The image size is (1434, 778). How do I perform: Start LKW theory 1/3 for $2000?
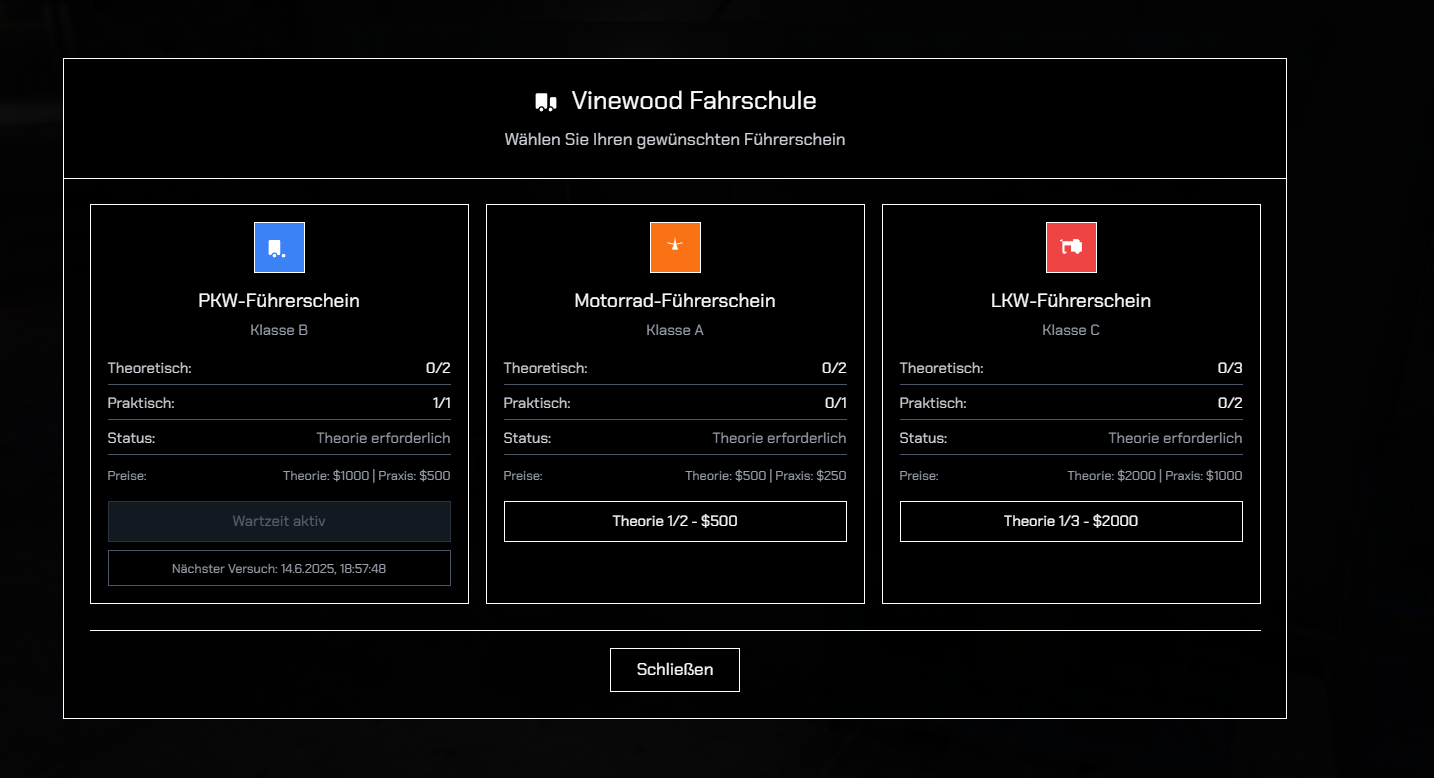(x=1071, y=521)
